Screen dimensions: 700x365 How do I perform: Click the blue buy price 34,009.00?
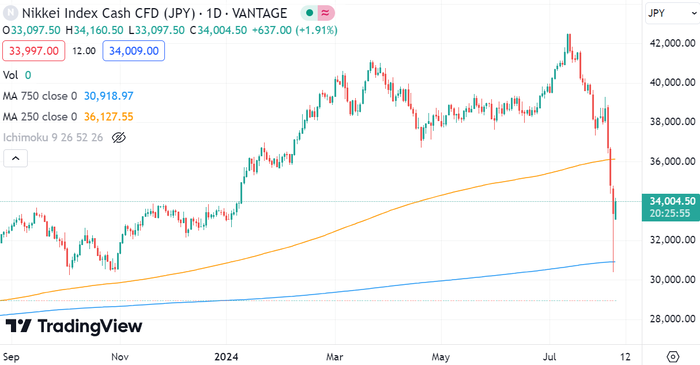tap(133, 51)
